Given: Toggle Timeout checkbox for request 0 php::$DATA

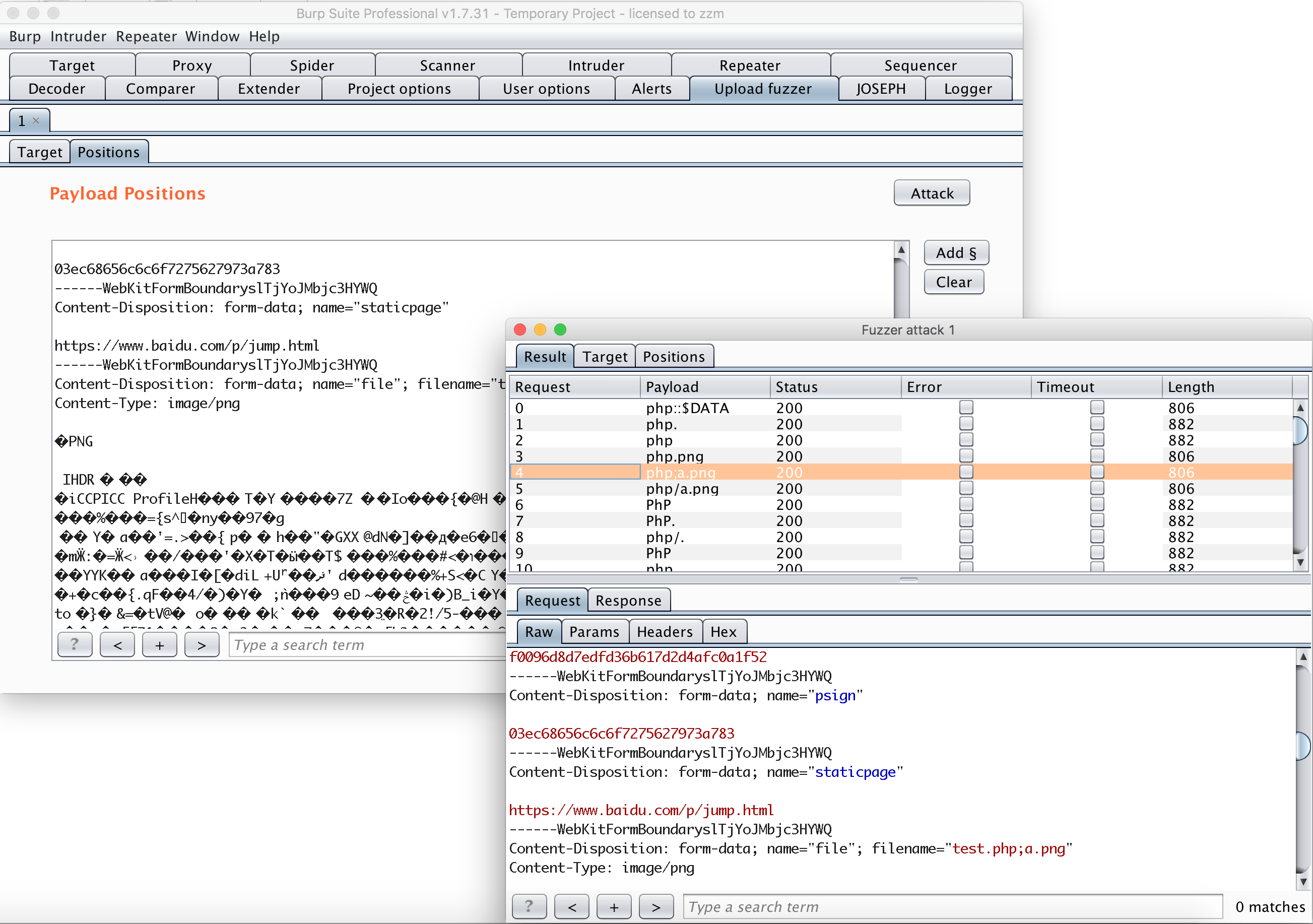Looking at the screenshot, I should pos(1097,407).
